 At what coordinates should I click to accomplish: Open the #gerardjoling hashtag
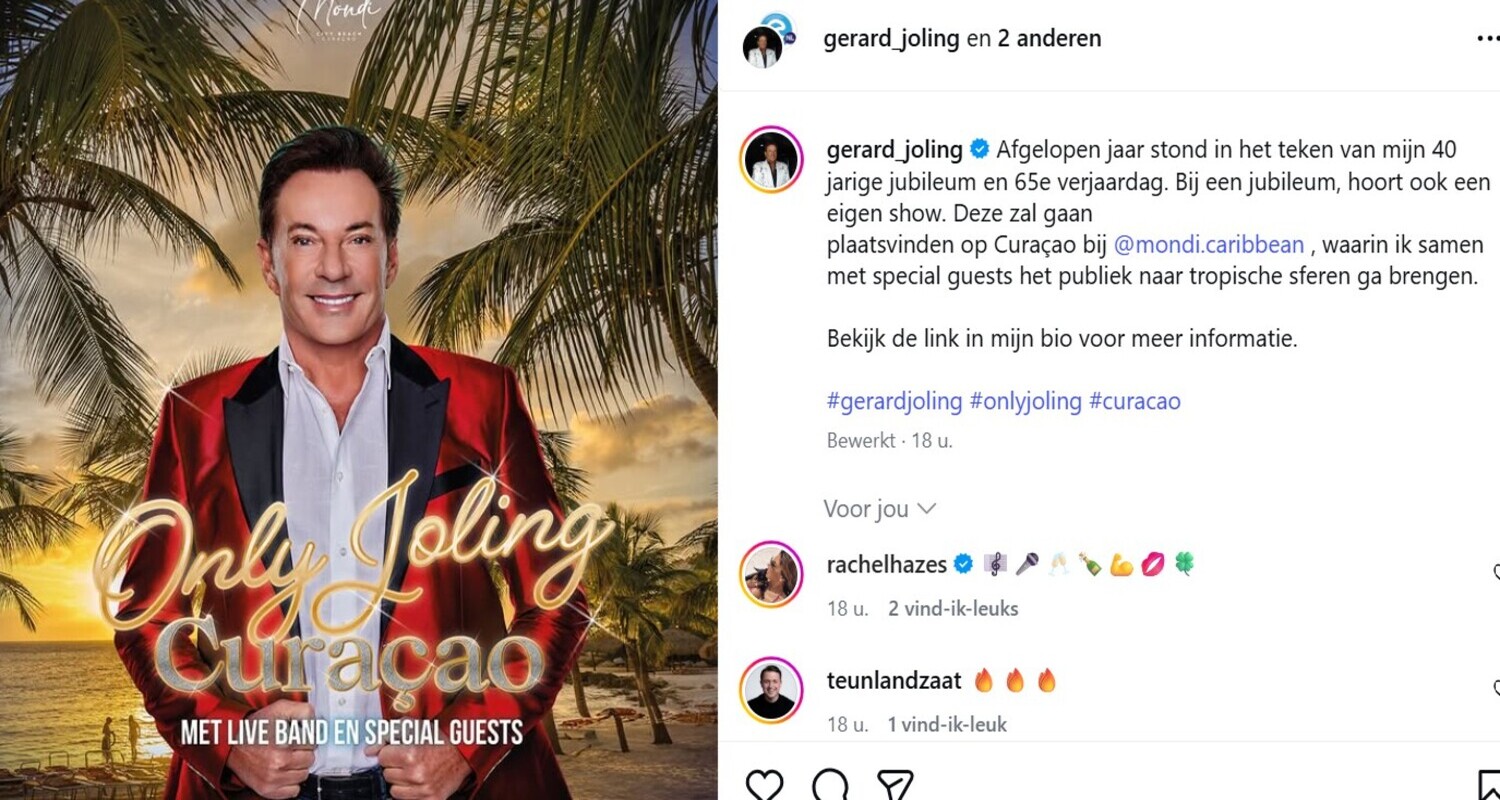894,402
